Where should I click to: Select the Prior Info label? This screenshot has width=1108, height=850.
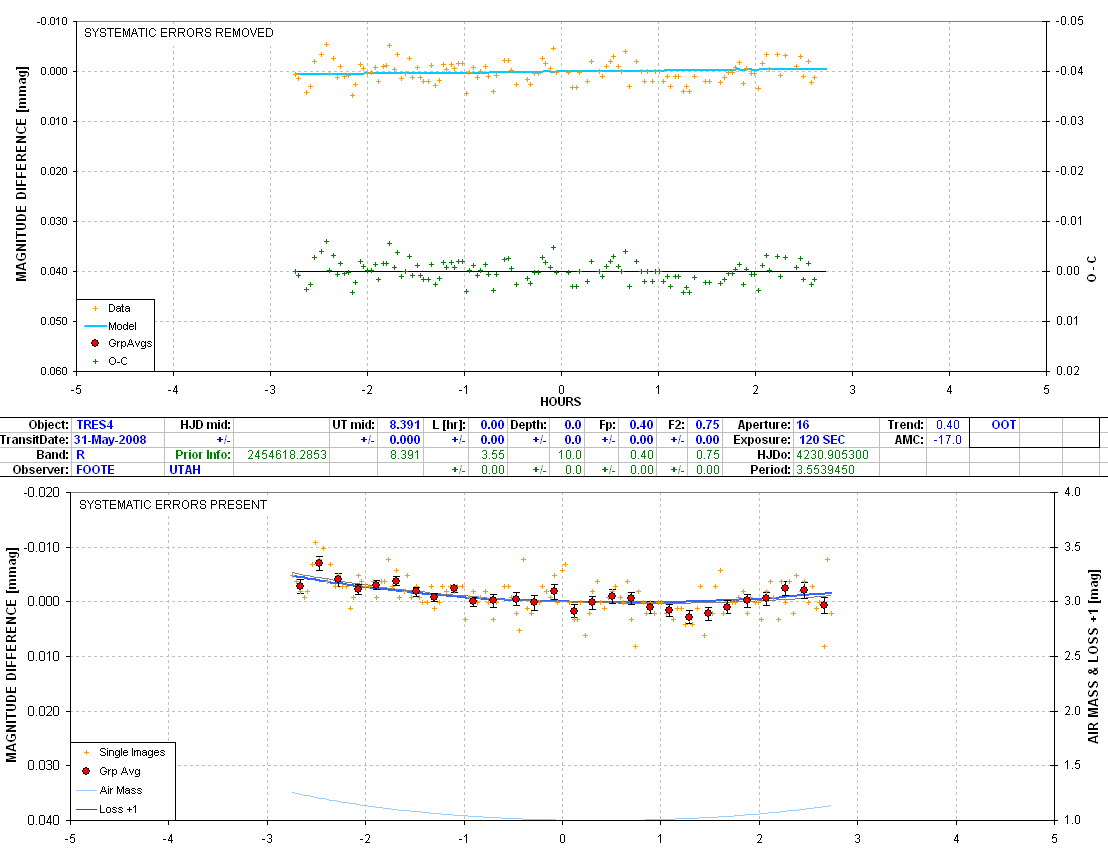203,454
